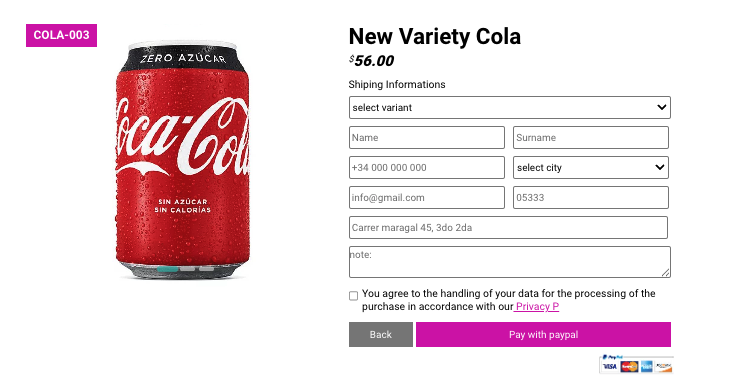This screenshot has height=390, width=748.
Task: Click the note textarea resize handle
Action: pyautogui.click(x=666, y=273)
